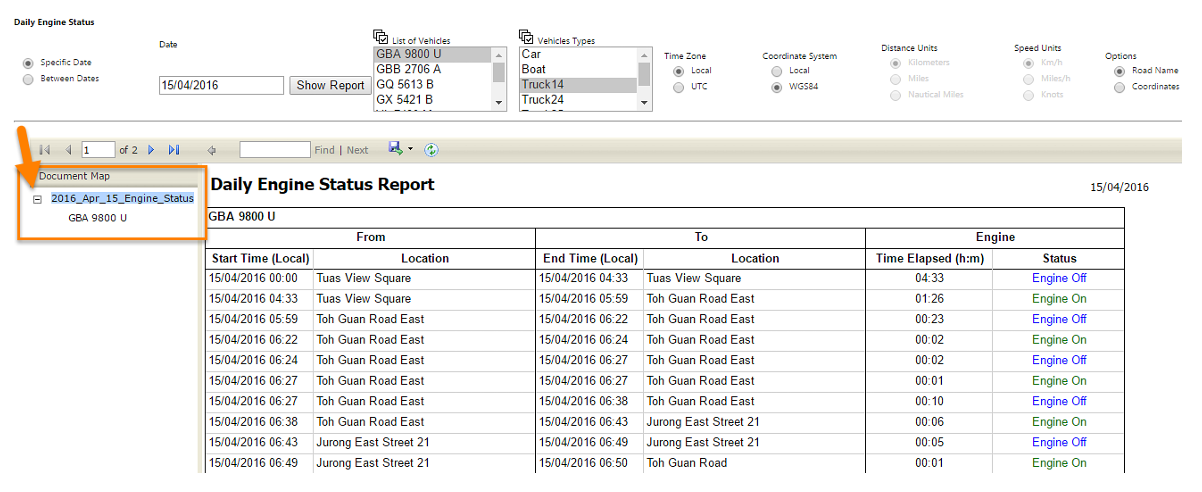Image resolution: width=1202 pixels, height=492 pixels.
Task: Click select-all icon above Vehicles Types
Action: tap(527, 37)
